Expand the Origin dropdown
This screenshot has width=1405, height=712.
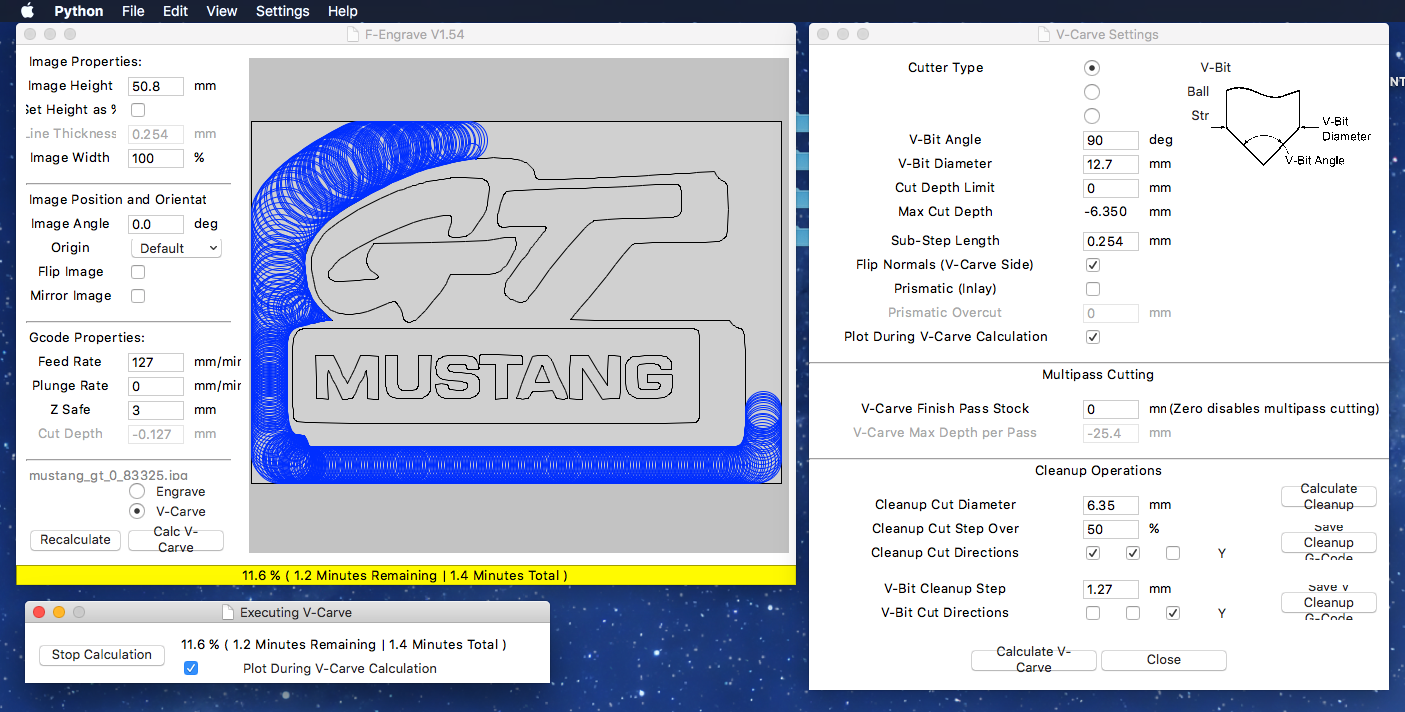(176, 248)
